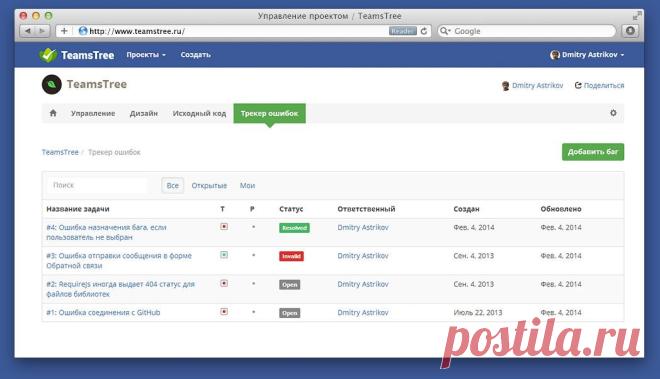The image size is (660, 379).
Task: Open Dmitry Astrikov user dropdown in header
Action: pyautogui.click(x=587, y=55)
